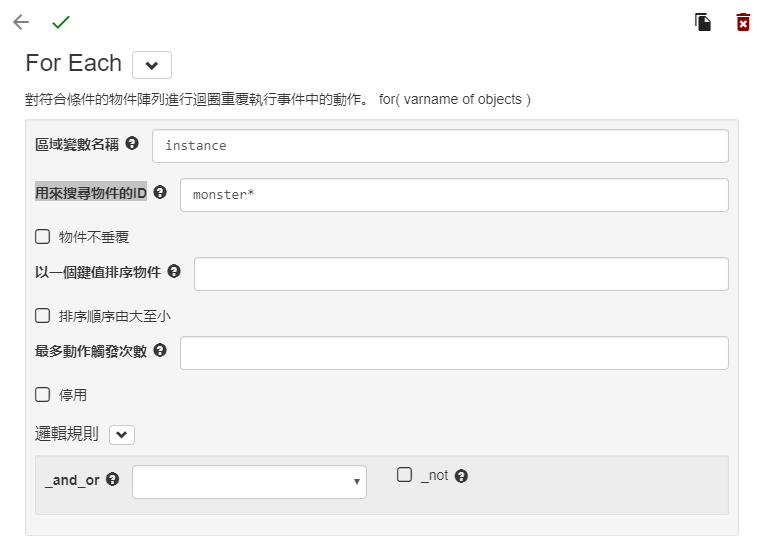Open help icon beside 最多動作觸發次數
Screen dimensions: 762x548
[x=160, y=350]
